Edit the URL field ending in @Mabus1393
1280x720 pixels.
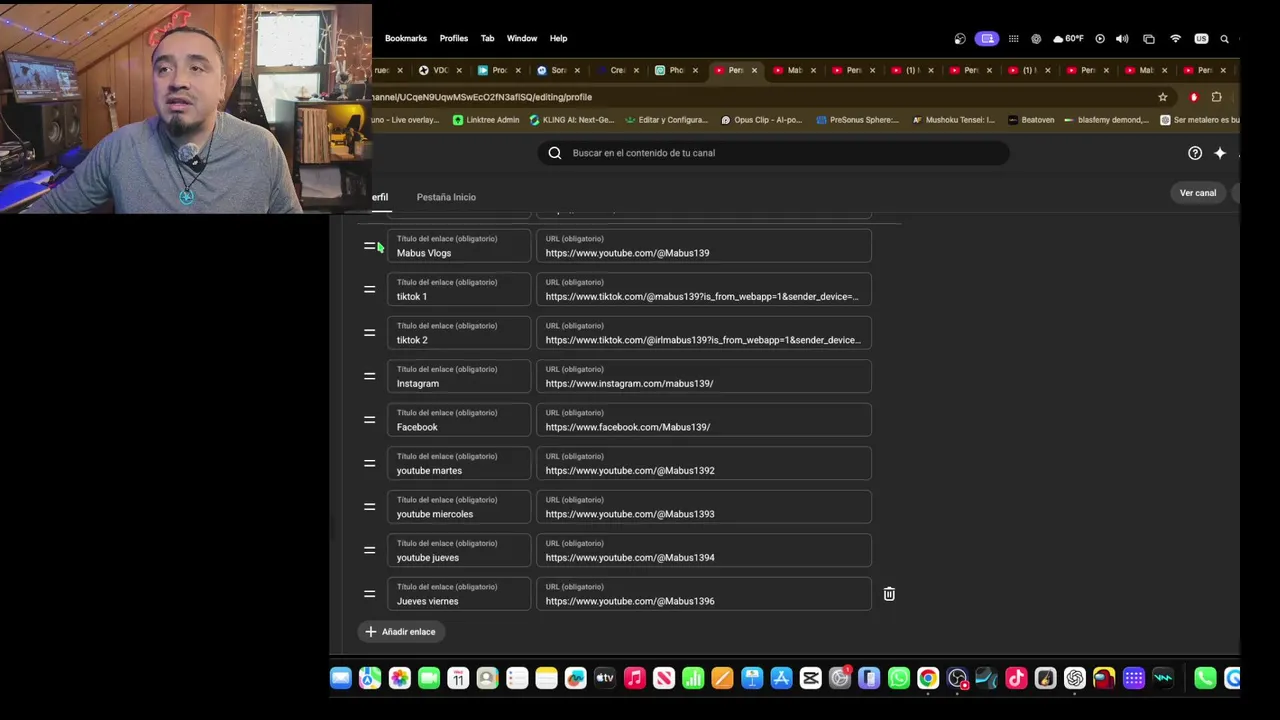(704, 507)
